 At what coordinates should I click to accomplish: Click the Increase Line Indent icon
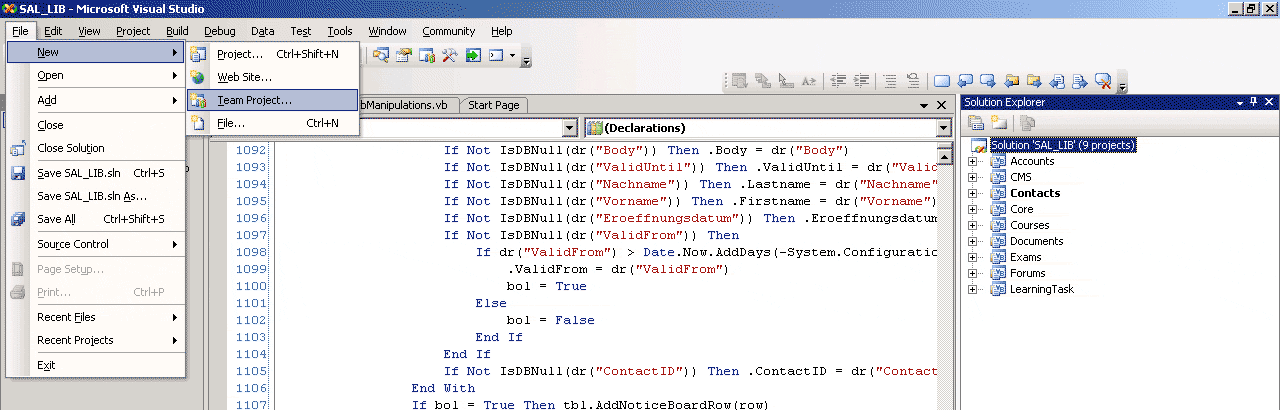pos(861,81)
